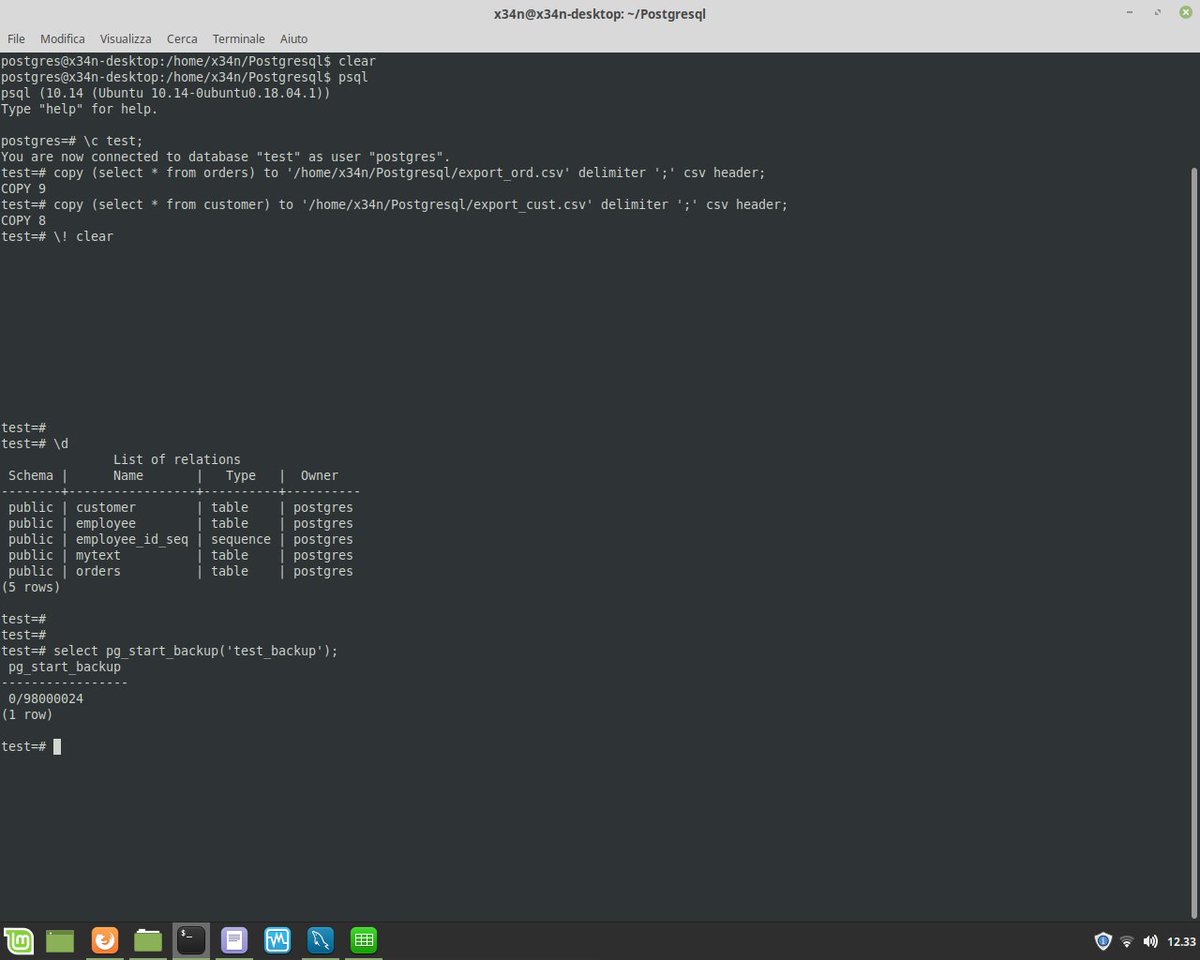Open MySQL Workbench dolphin icon
1200x960 pixels.
320,940
